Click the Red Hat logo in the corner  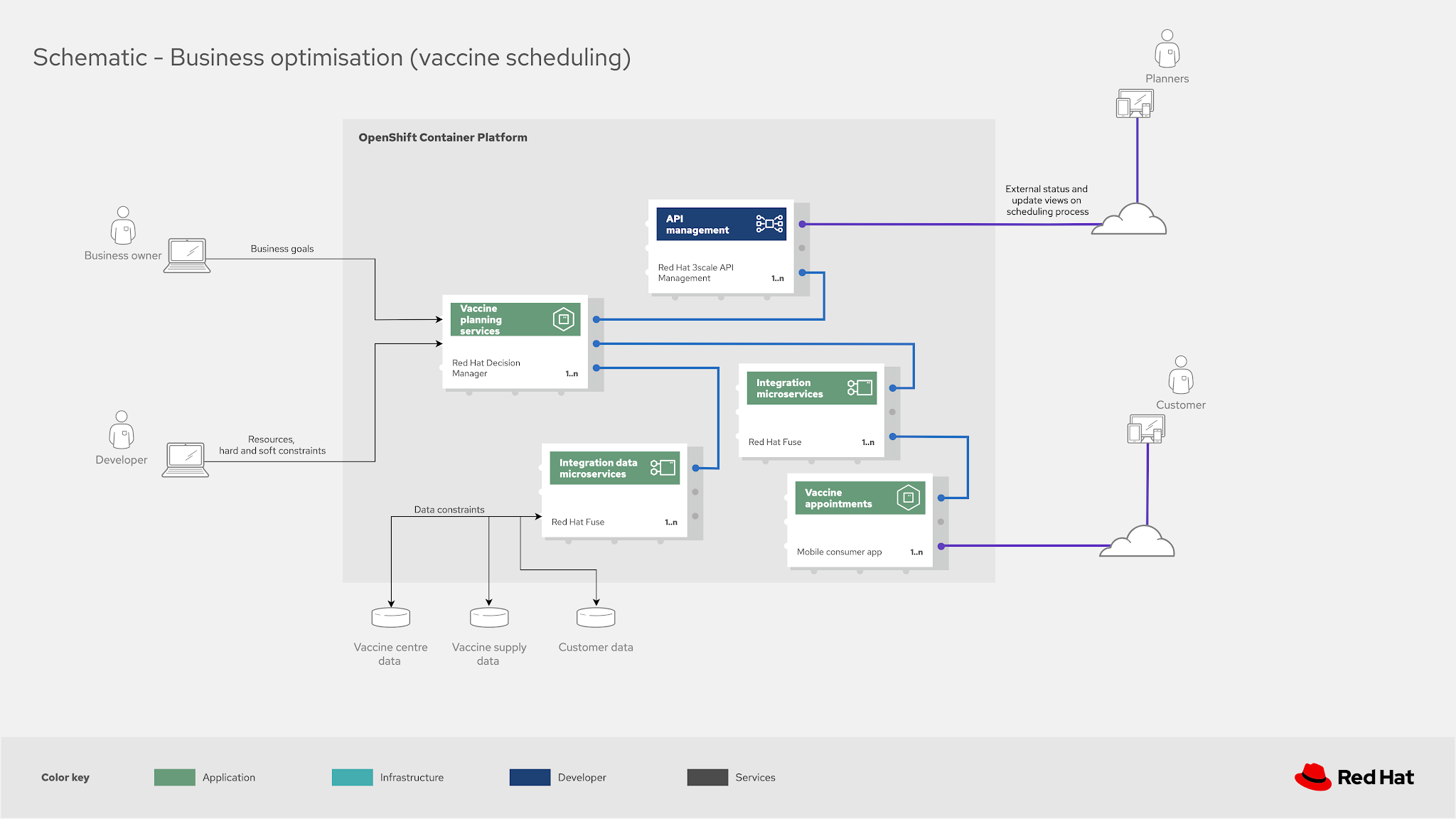(x=1354, y=777)
